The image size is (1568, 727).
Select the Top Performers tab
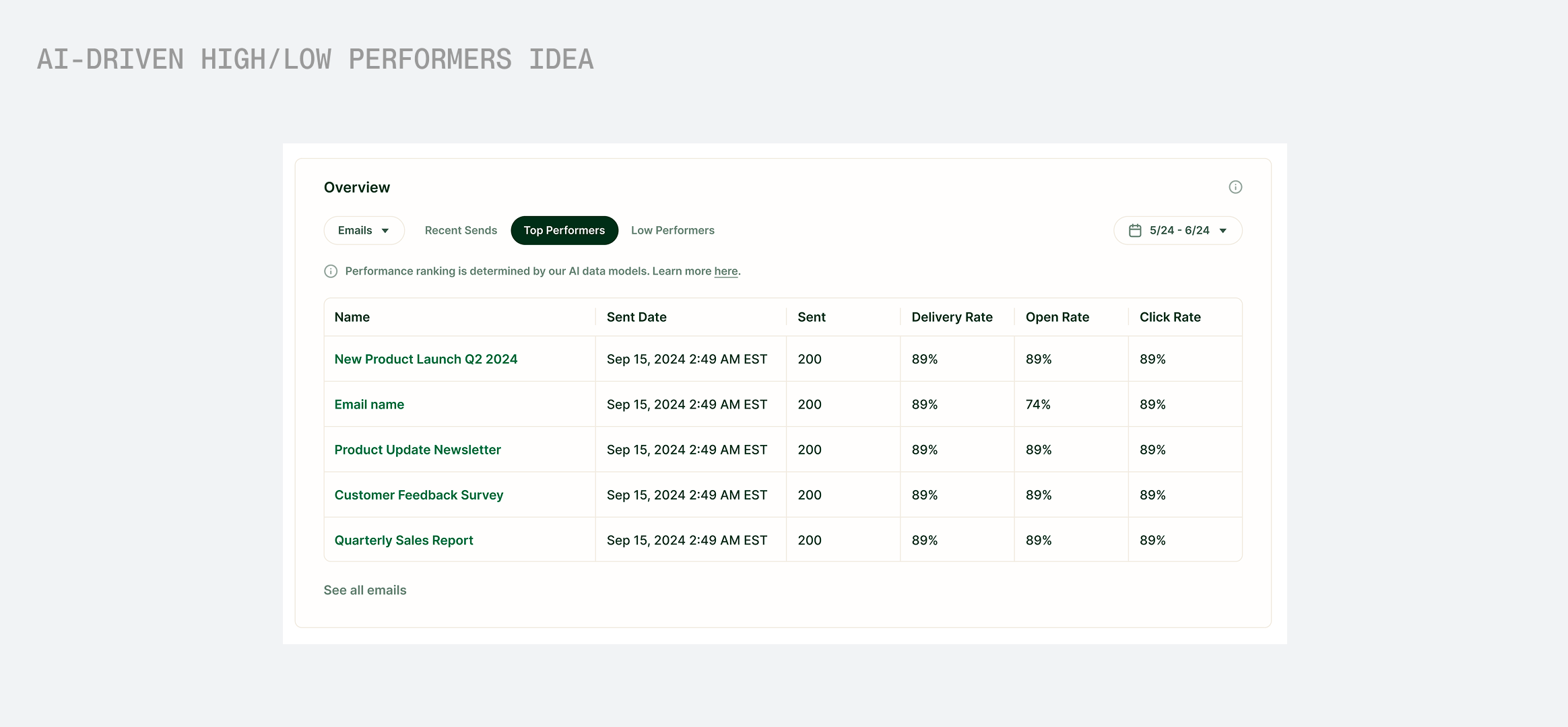click(x=564, y=230)
